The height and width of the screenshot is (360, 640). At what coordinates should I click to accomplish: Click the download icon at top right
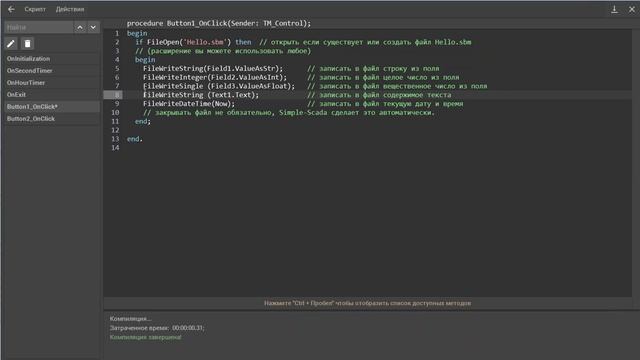(x=614, y=9)
